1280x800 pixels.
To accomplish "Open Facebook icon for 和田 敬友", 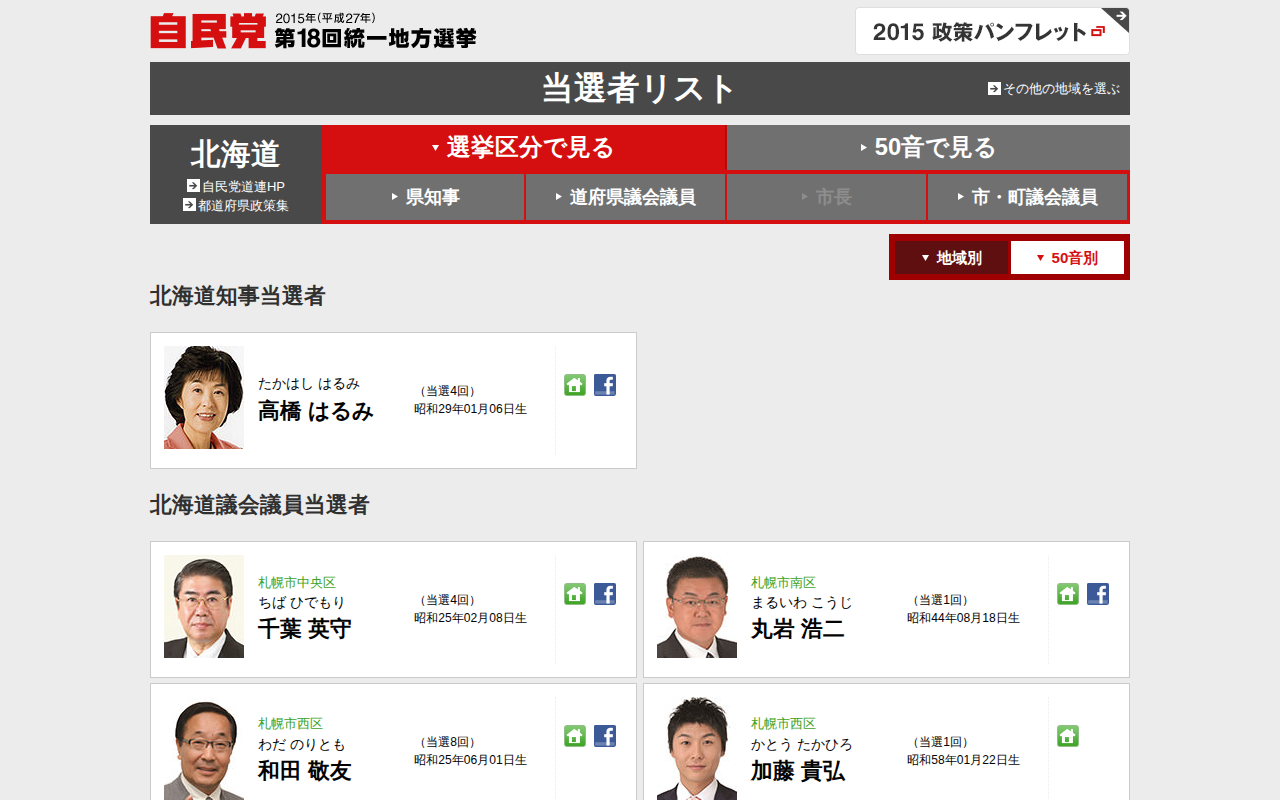I will 605,736.
